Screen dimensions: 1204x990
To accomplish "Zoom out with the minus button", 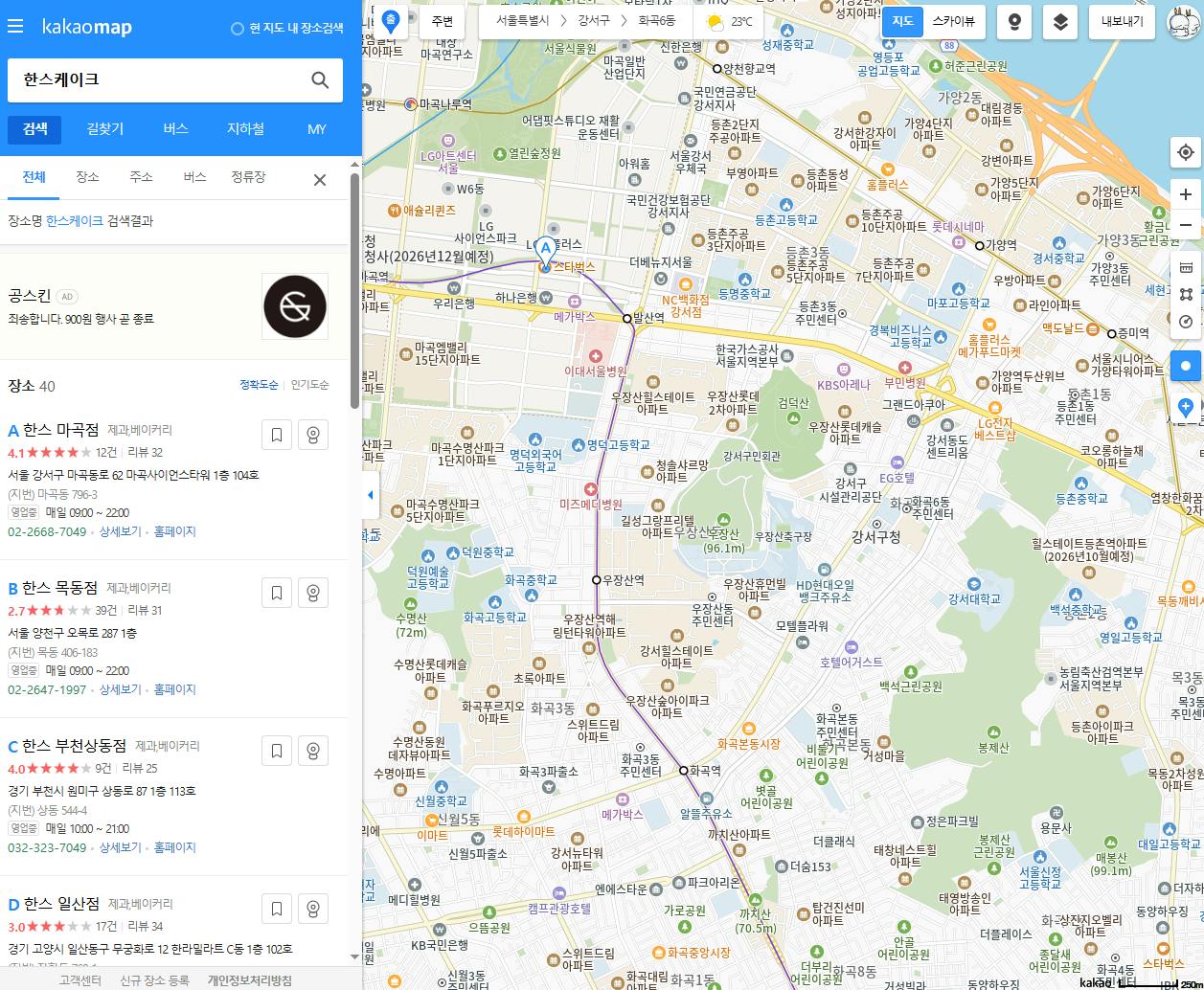I will point(1186,226).
